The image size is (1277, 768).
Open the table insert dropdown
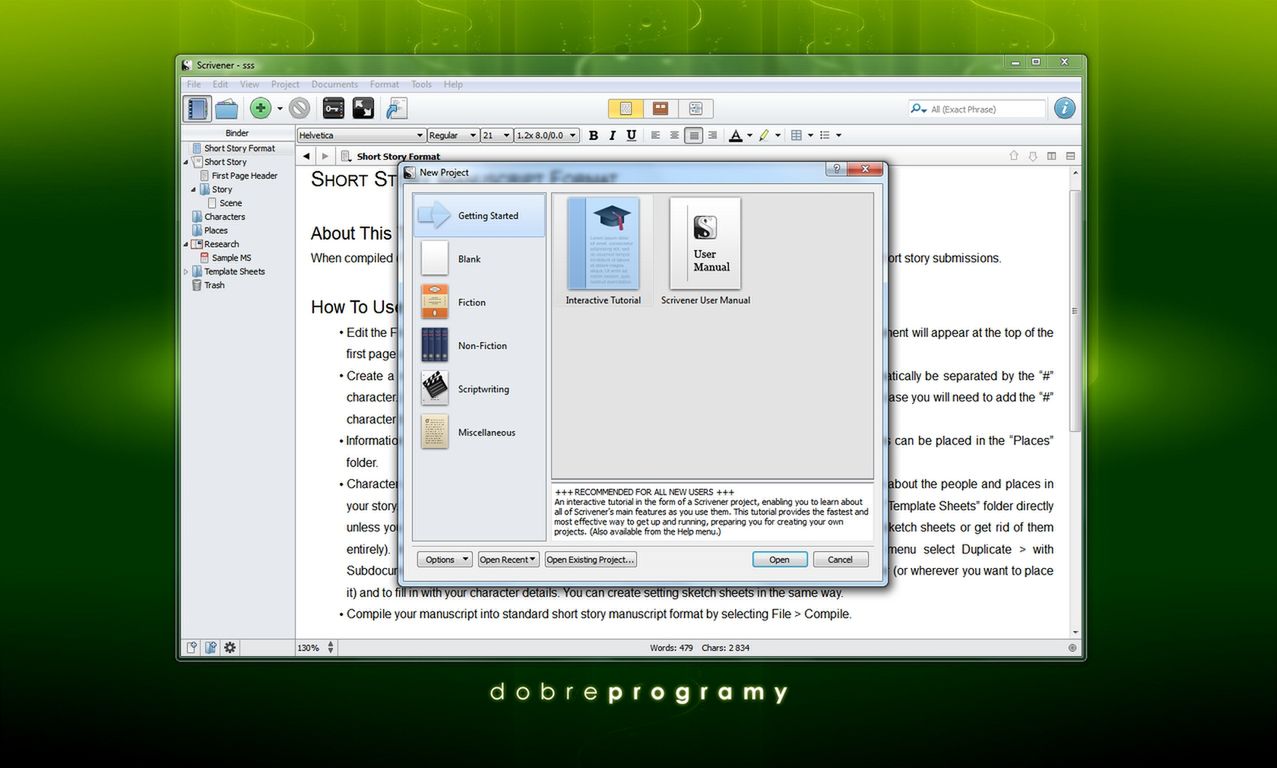810,135
